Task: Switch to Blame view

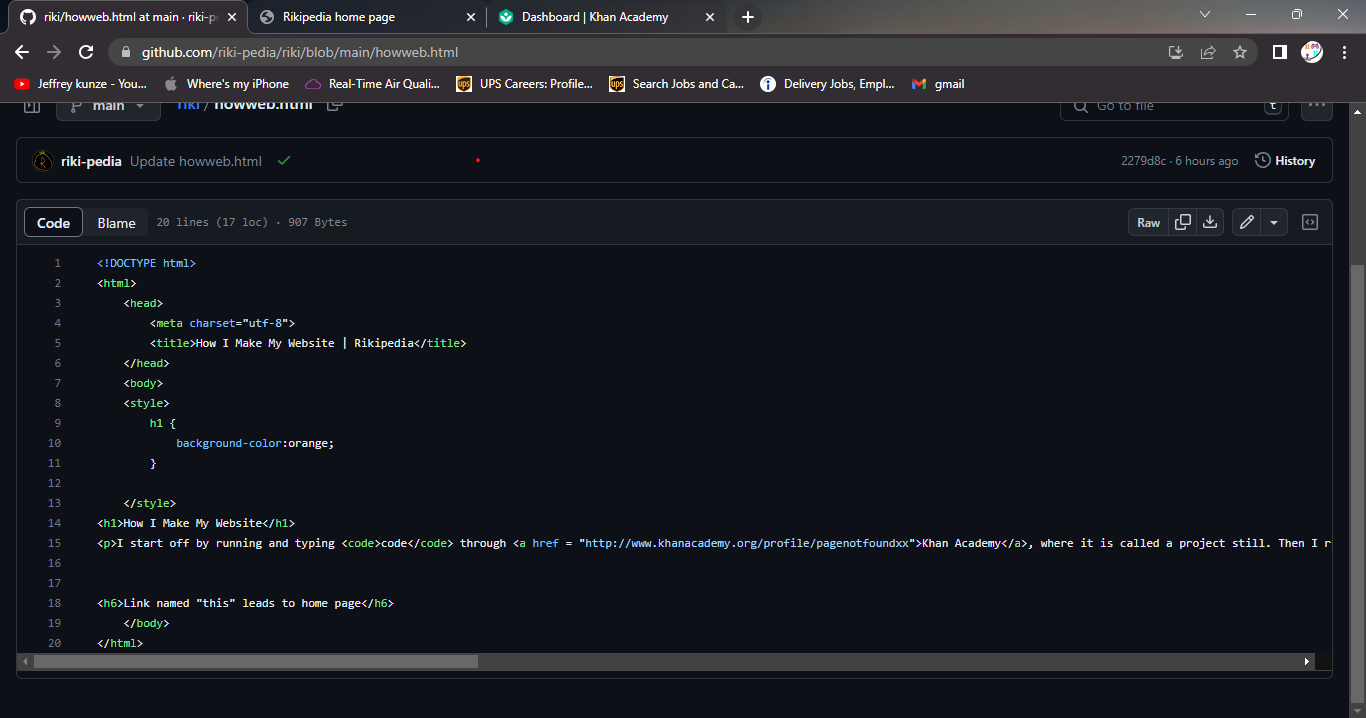Action: [116, 222]
